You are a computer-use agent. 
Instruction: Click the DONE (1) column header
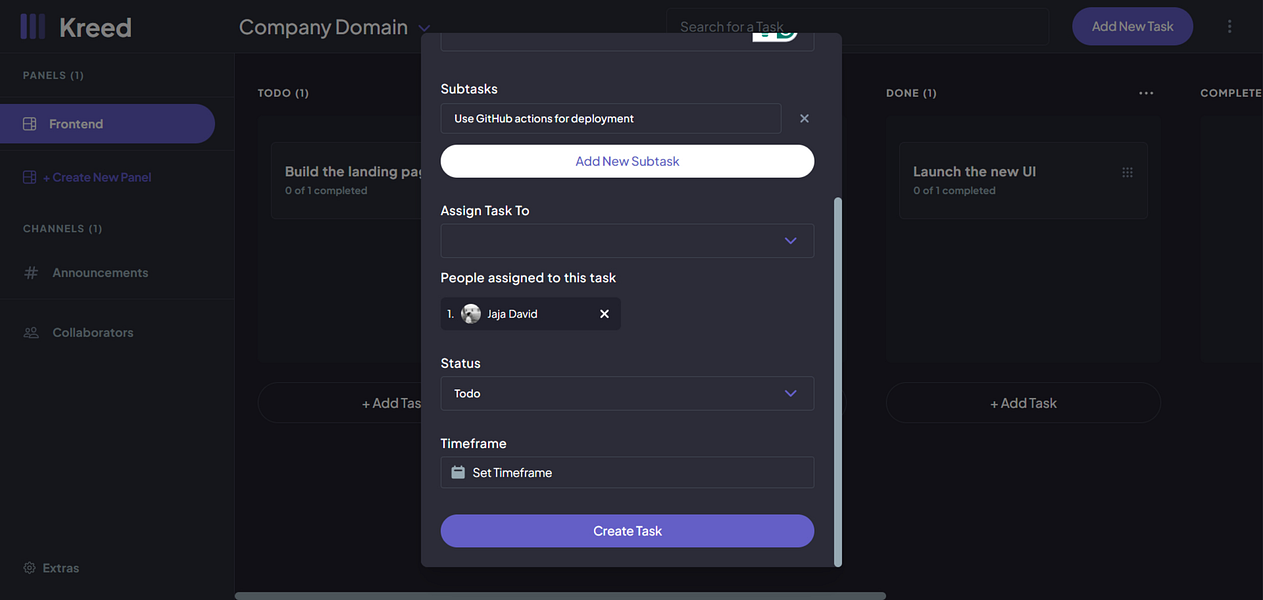click(911, 93)
